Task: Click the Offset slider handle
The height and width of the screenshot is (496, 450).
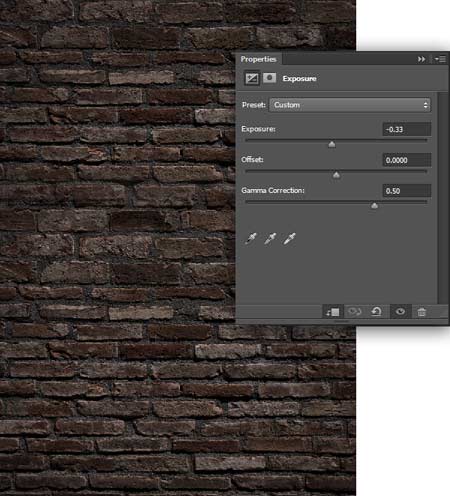Action: pyautogui.click(x=336, y=175)
